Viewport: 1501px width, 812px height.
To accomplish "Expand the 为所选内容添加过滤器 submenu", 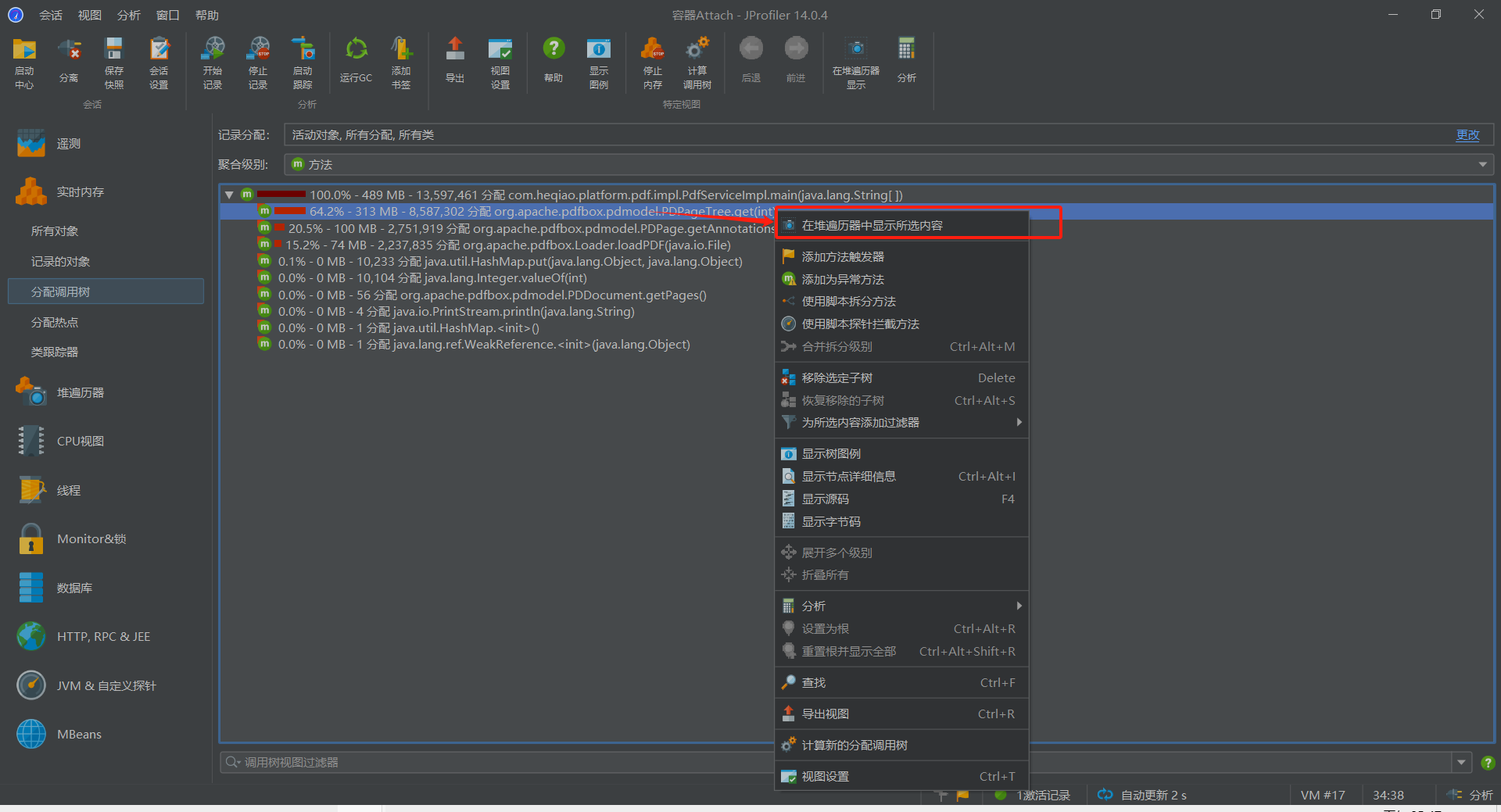I will (901, 423).
